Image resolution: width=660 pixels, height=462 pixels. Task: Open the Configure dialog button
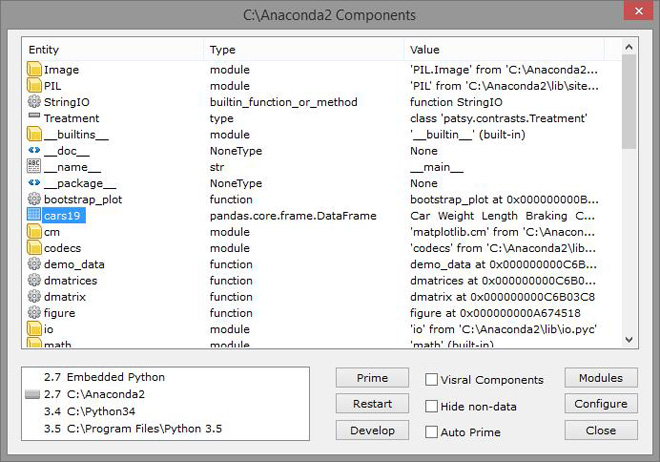tap(601, 404)
